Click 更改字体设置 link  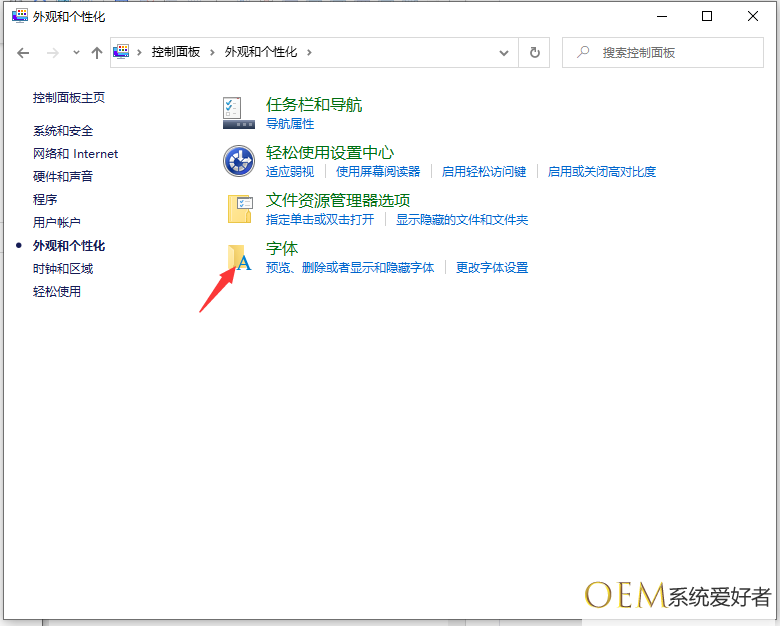pos(492,268)
